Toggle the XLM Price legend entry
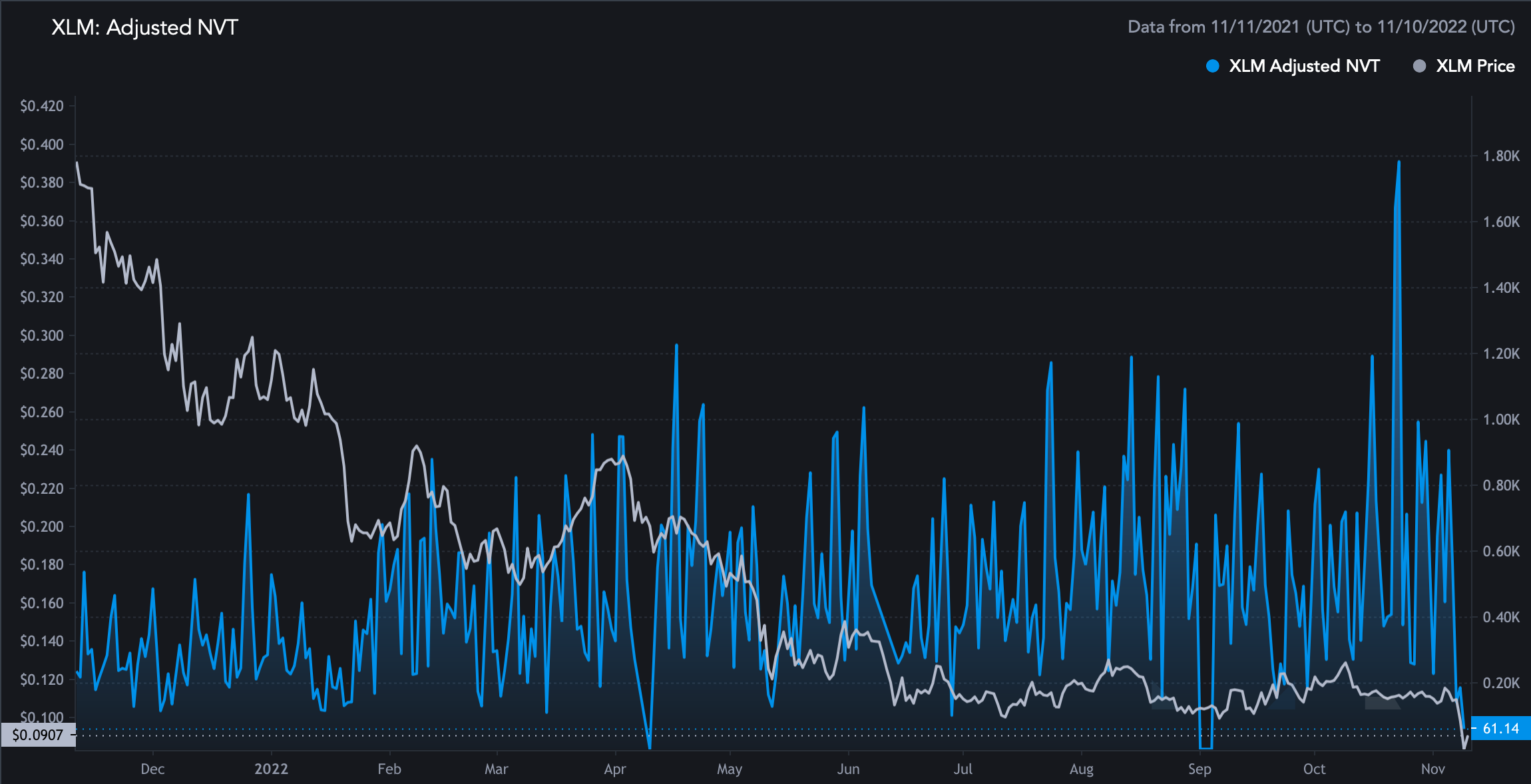This screenshot has height=784, width=1531. tap(1474, 66)
